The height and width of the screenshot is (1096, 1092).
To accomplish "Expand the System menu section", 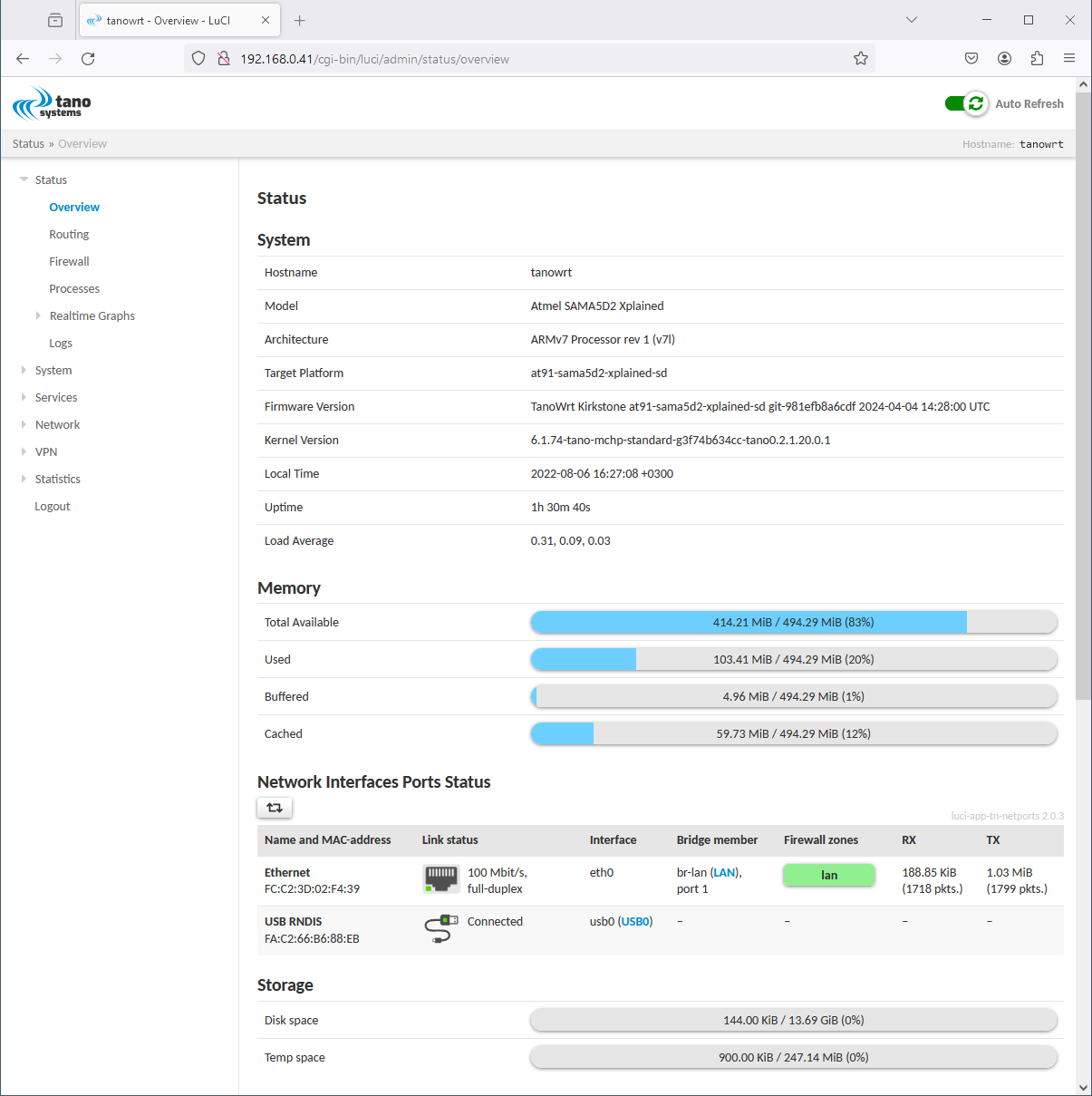I will tap(24, 370).
